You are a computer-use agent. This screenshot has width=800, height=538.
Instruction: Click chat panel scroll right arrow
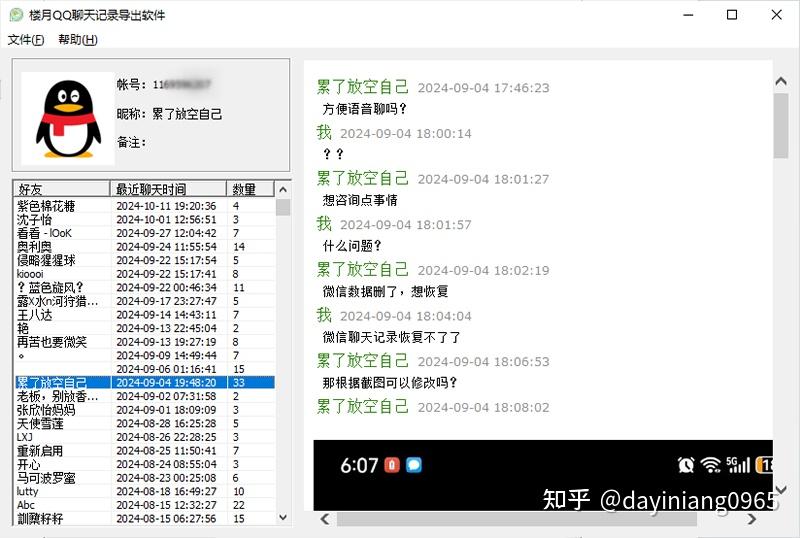click(x=752, y=519)
